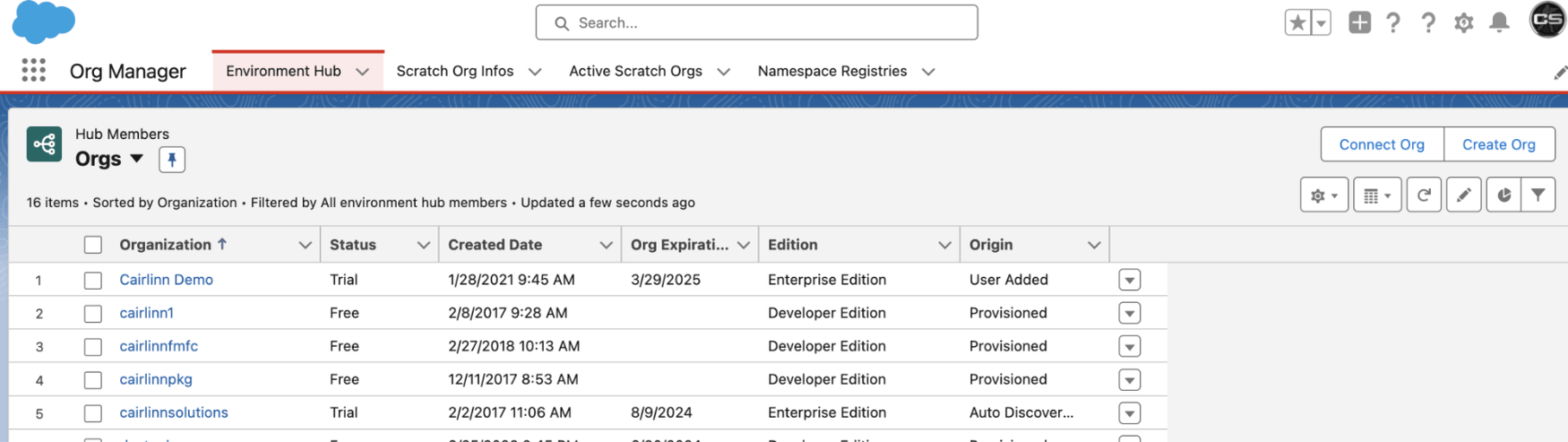
Task: Open the App Launcher grid icon
Action: click(x=33, y=71)
